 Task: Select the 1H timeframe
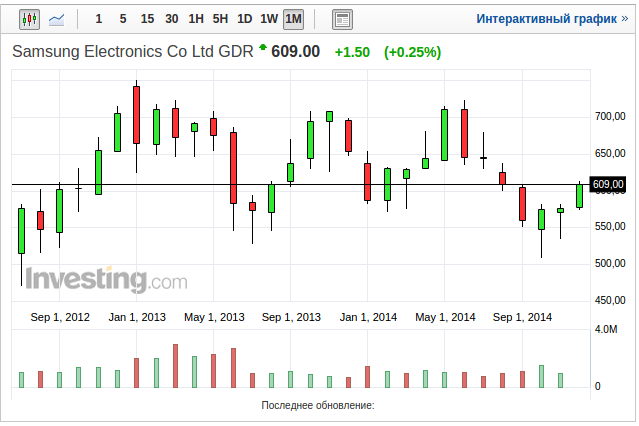point(196,19)
